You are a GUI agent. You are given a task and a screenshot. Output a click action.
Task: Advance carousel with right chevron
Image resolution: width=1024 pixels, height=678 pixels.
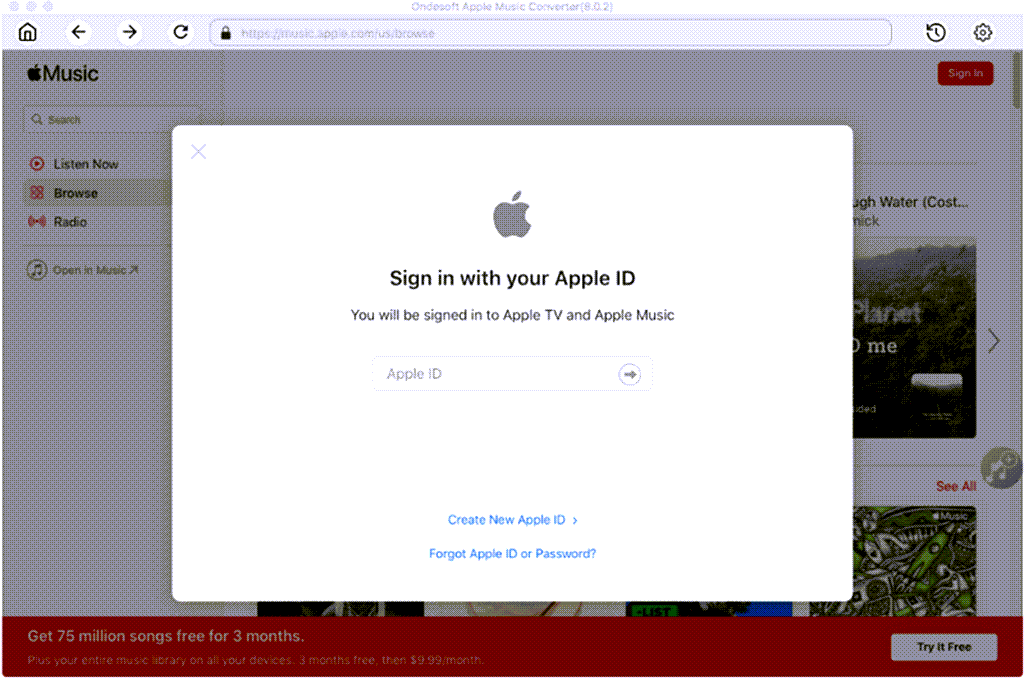[x=994, y=340]
